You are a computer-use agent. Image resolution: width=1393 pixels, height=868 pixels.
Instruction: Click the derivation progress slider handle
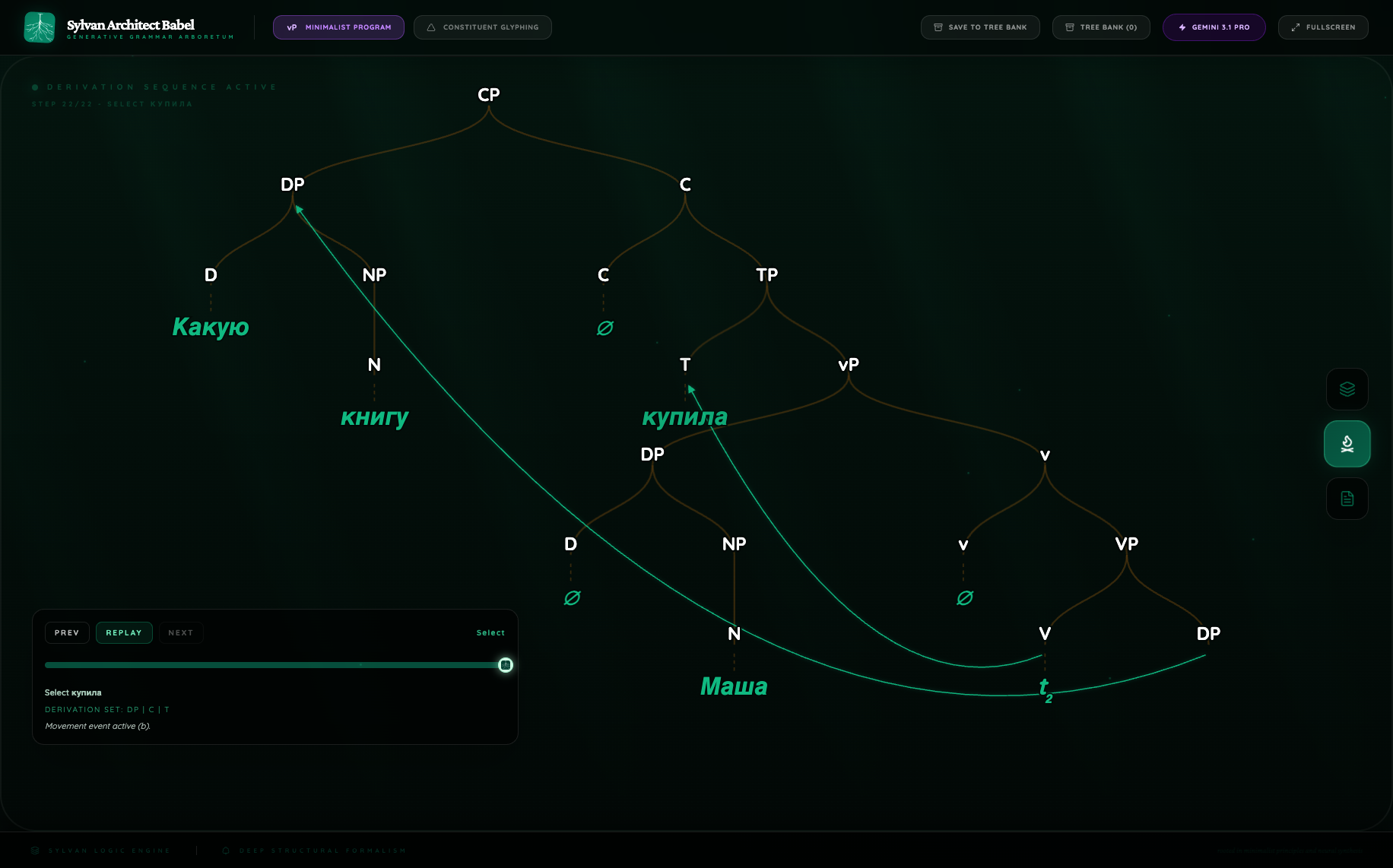(x=506, y=666)
